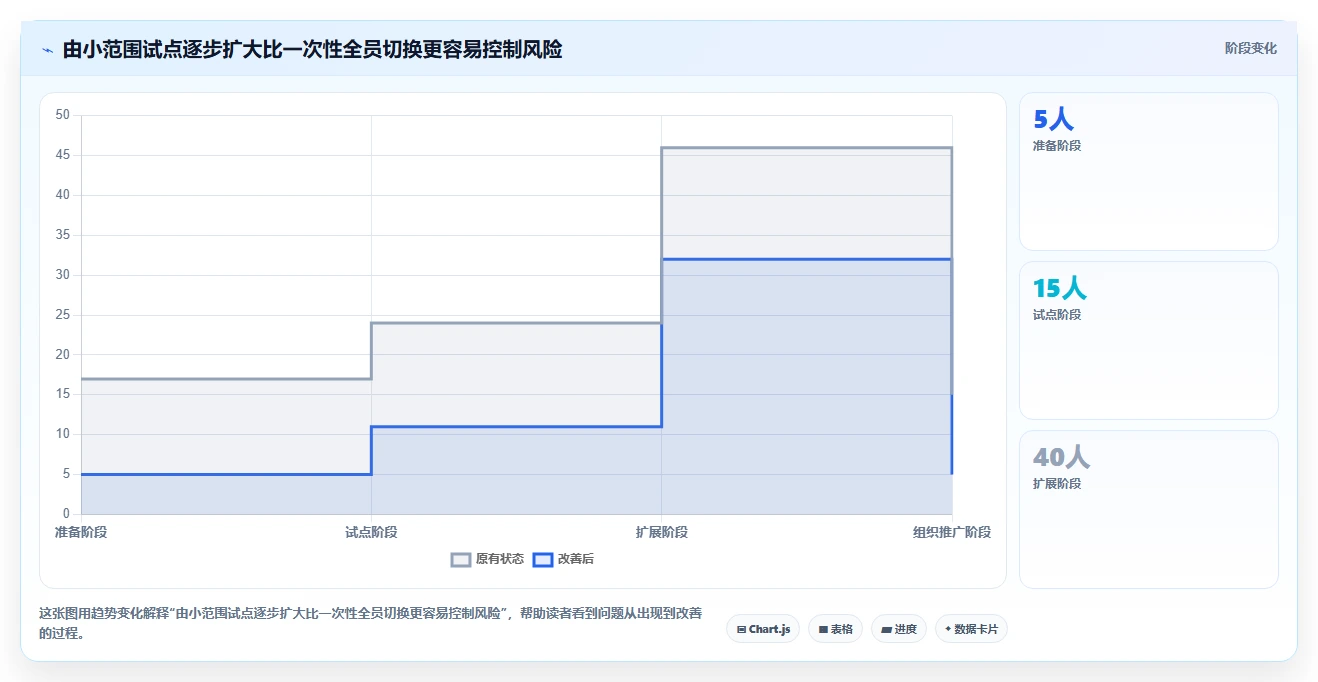The image size is (1318, 682).
Task: Click the 扩展阶段 x-axis label
Action: (661, 532)
